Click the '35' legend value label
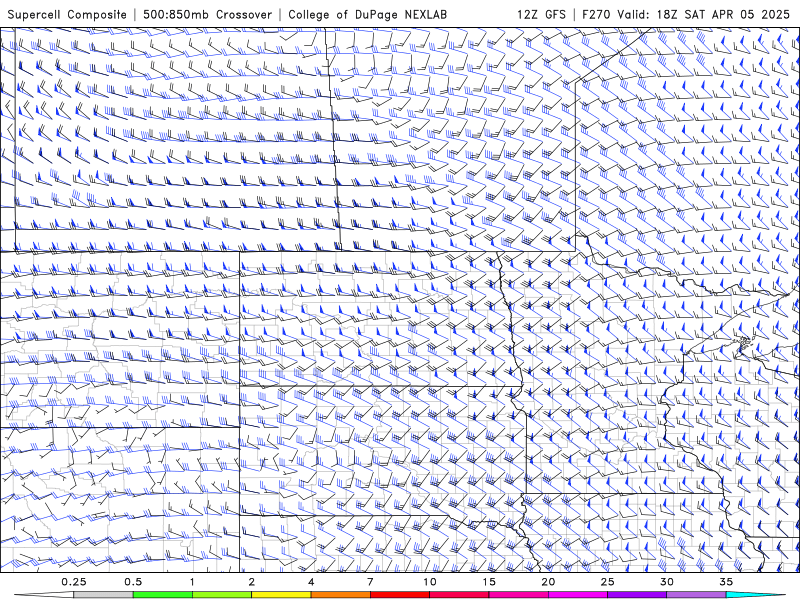This screenshot has width=800, height=600. pos(726,582)
